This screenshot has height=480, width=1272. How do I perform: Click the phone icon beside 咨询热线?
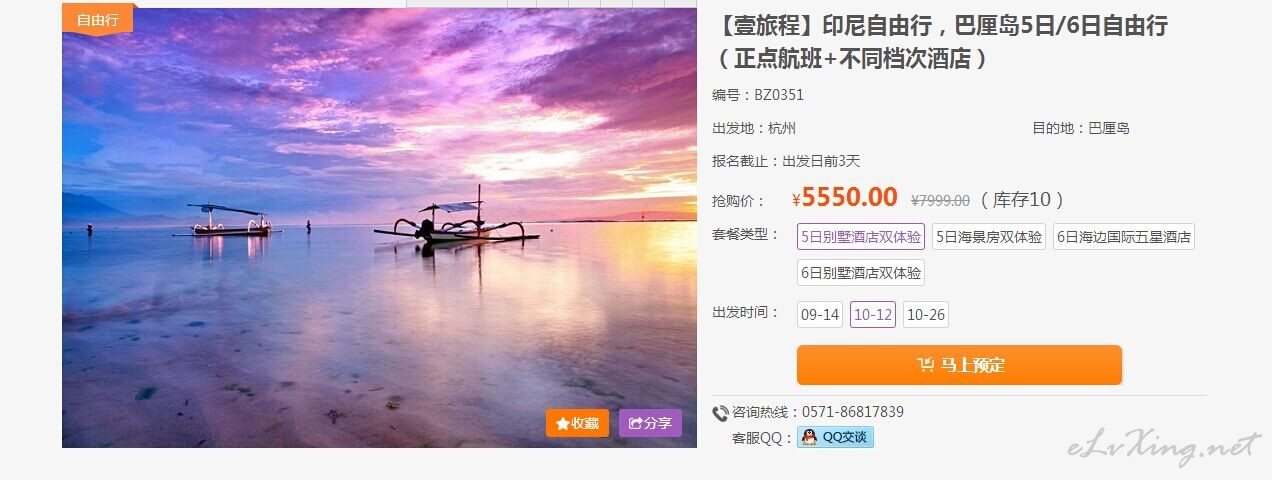coord(720,413)
